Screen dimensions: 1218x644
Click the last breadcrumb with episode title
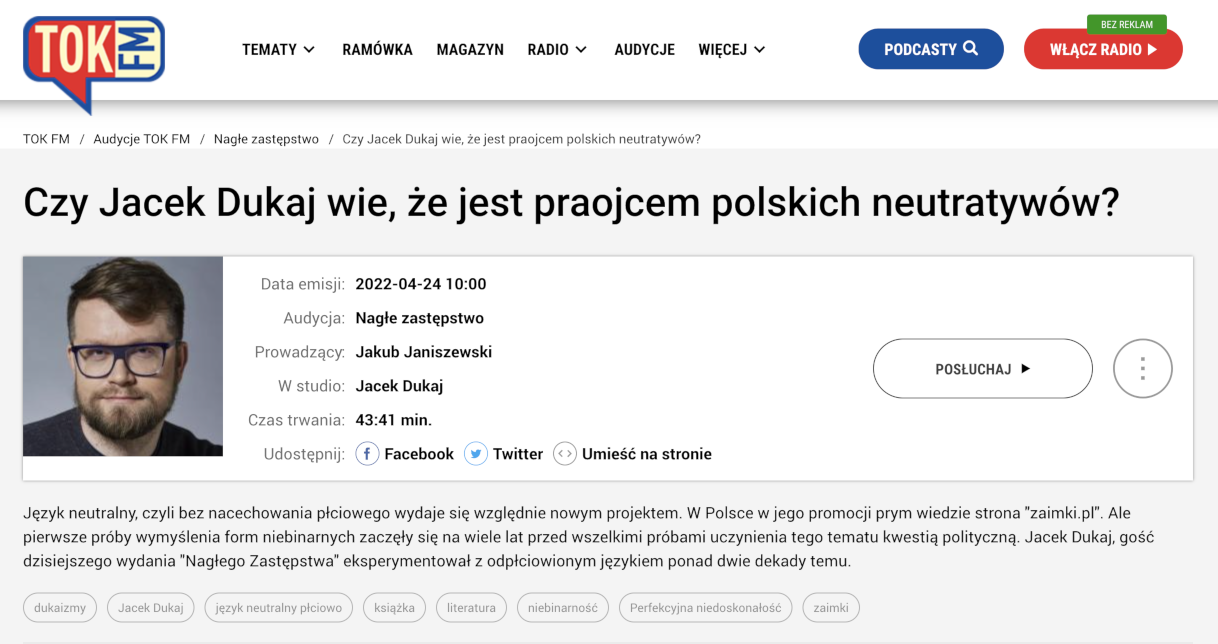pos(522,139)
